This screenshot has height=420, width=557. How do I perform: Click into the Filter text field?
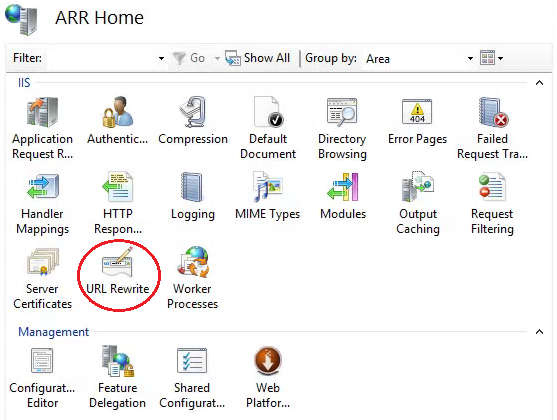click(x=101, y=58)
